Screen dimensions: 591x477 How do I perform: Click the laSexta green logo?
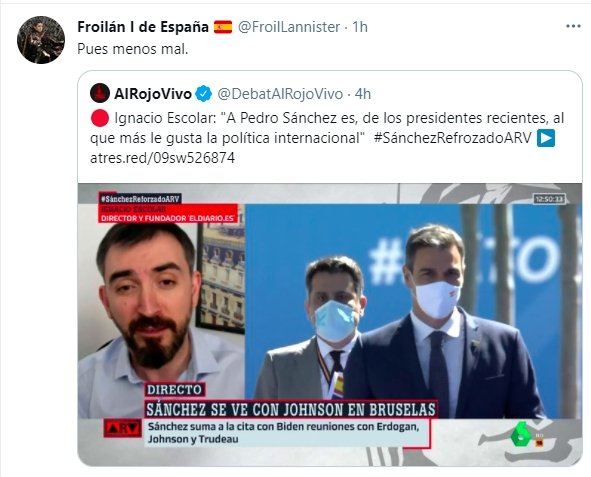tap(522, 435)
